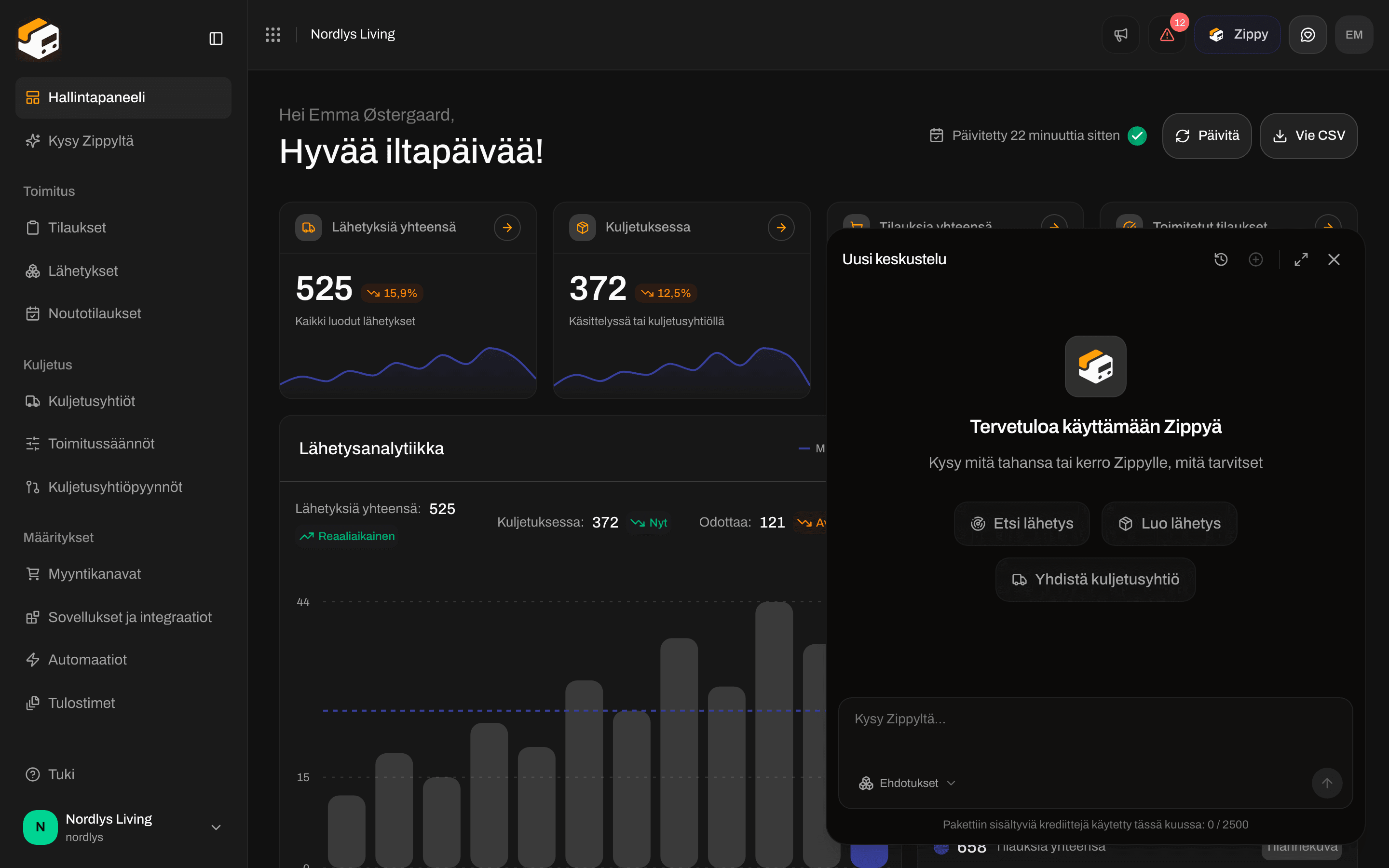Open arrow on Kuljetuksessa card
Screen dimensions: 1389x868
(x=781, y=227)
